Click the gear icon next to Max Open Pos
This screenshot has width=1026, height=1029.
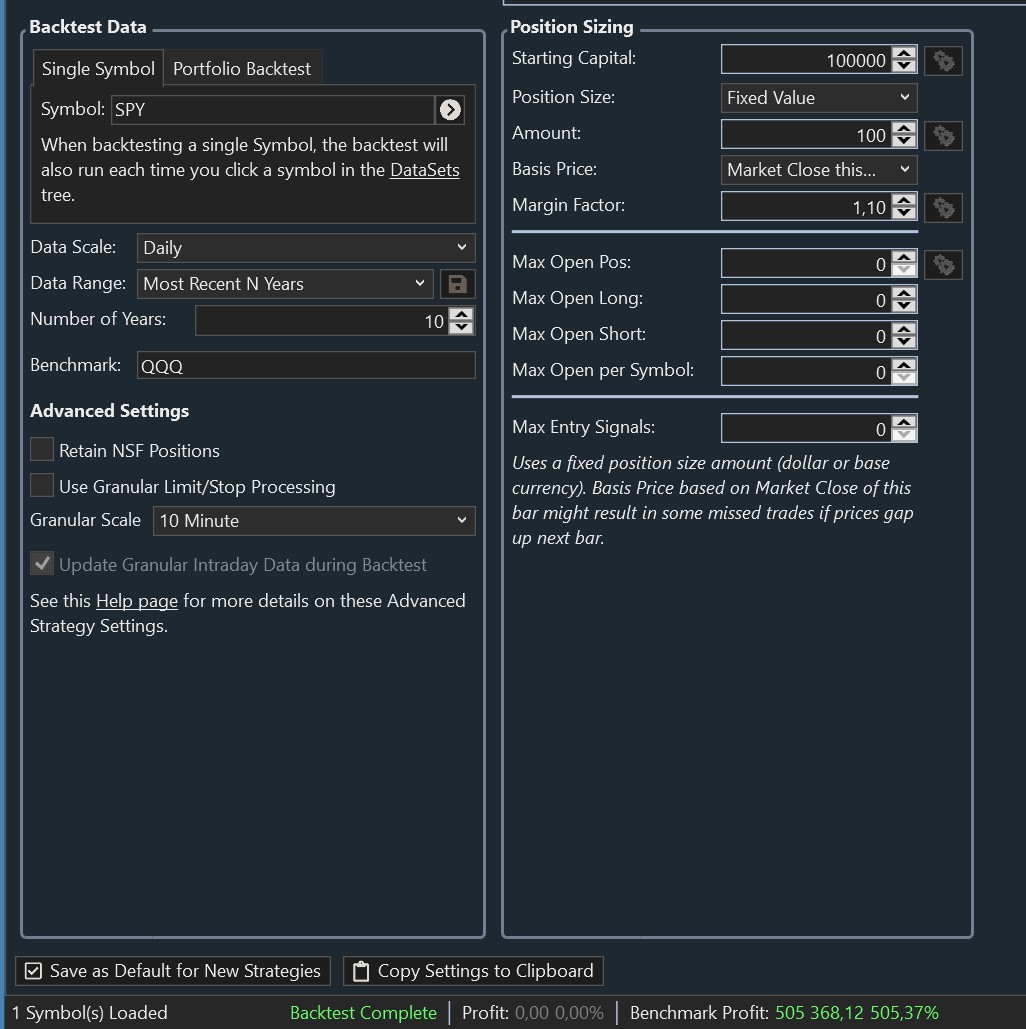pyautogui.click(x=943, y=265)
